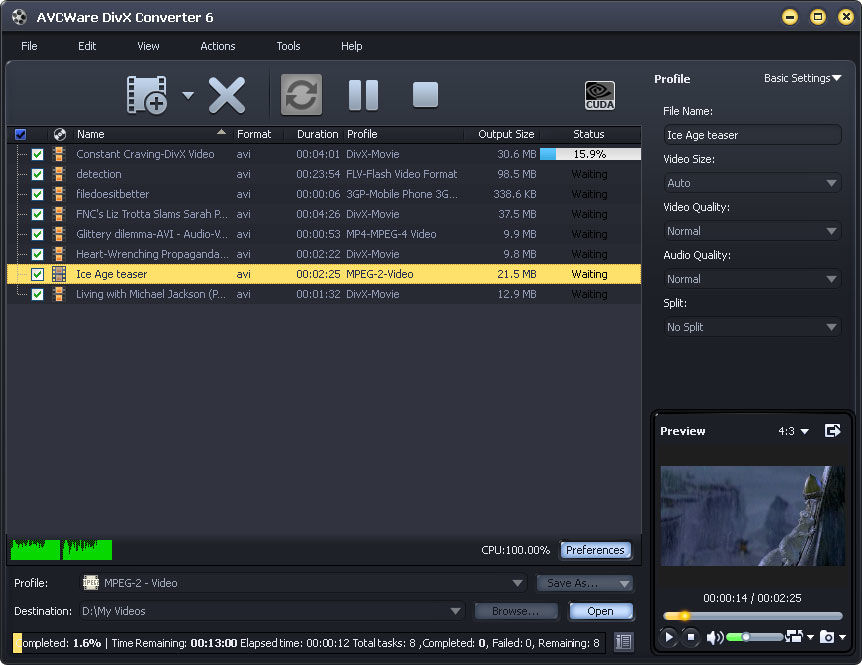
Task: Click the Convert refresh-arrows icon
Action: tap(301, 95)
